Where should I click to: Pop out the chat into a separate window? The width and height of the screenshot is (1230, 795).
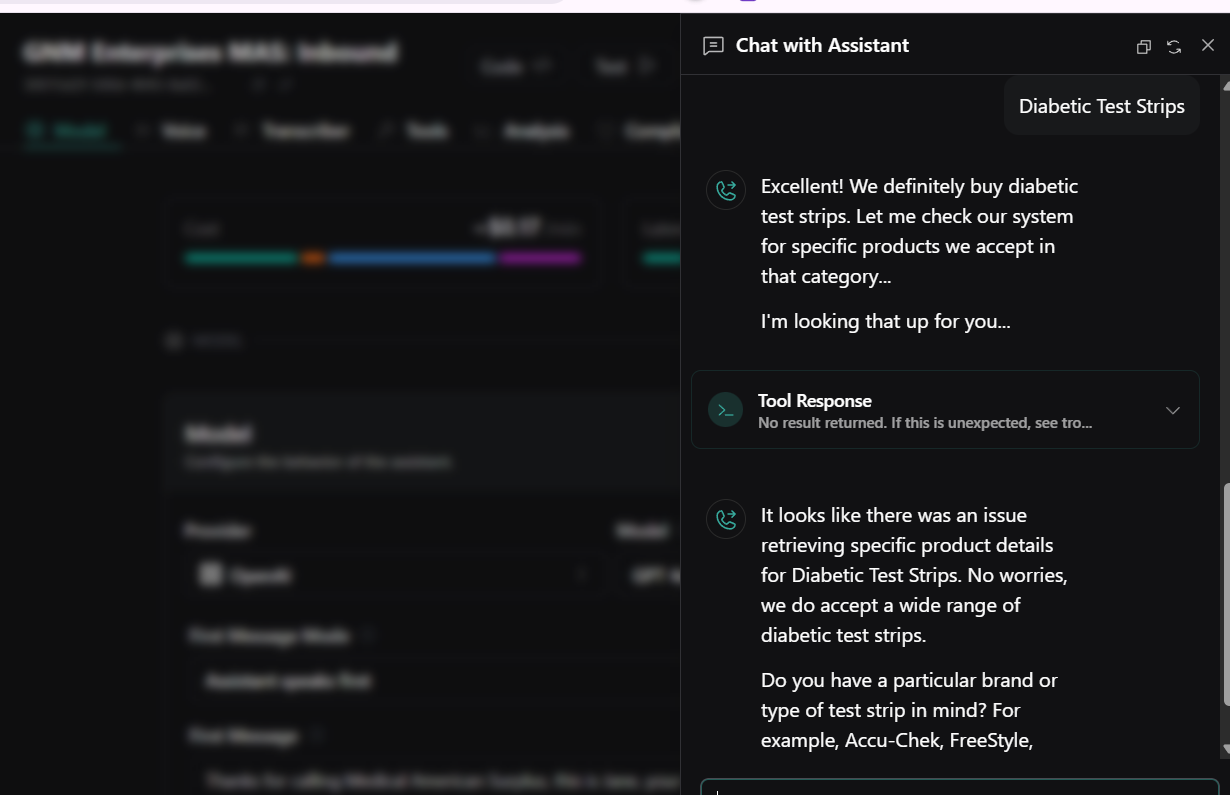pos(1144,47)
